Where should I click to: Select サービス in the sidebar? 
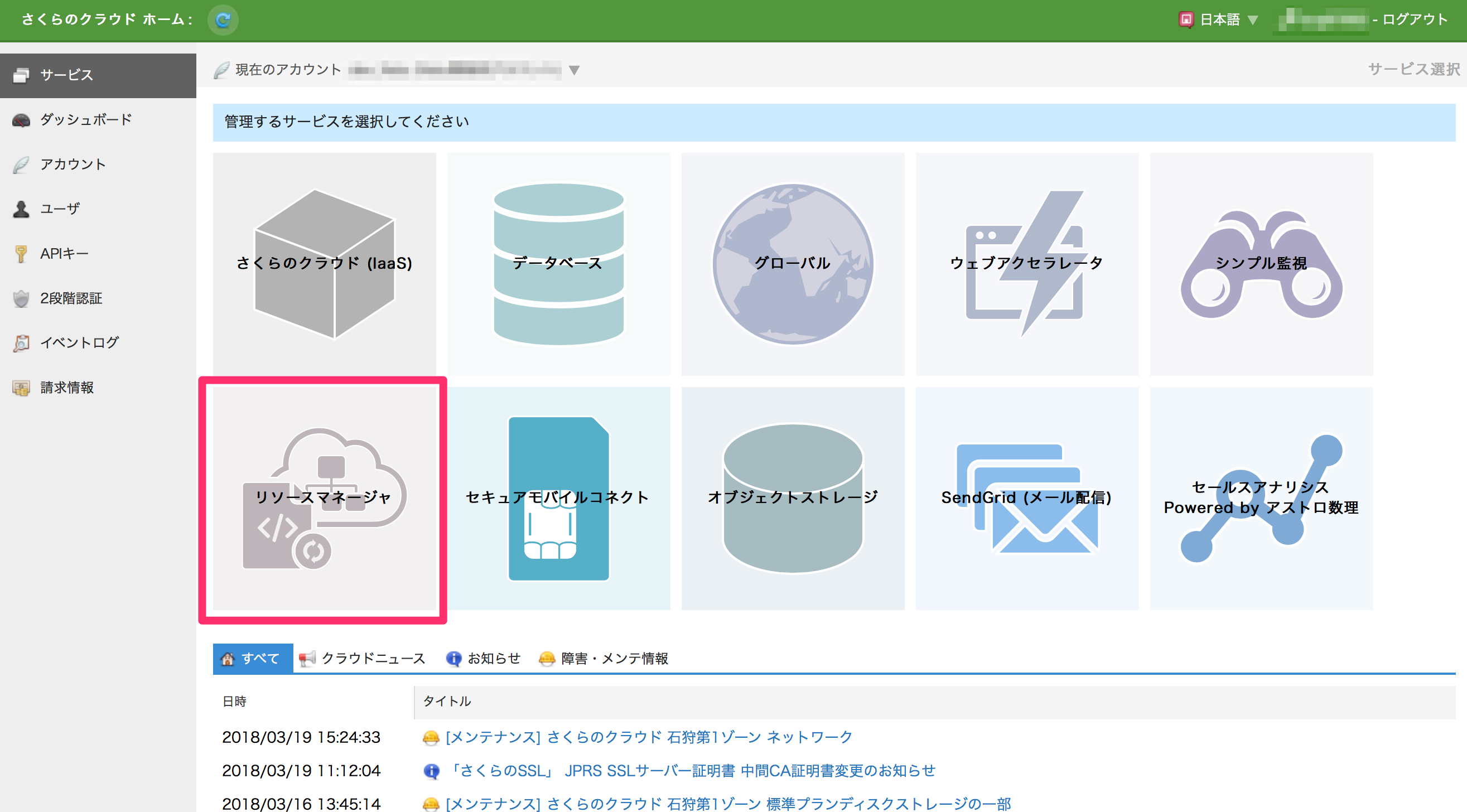pyautogui.click(x=98, y=75)
